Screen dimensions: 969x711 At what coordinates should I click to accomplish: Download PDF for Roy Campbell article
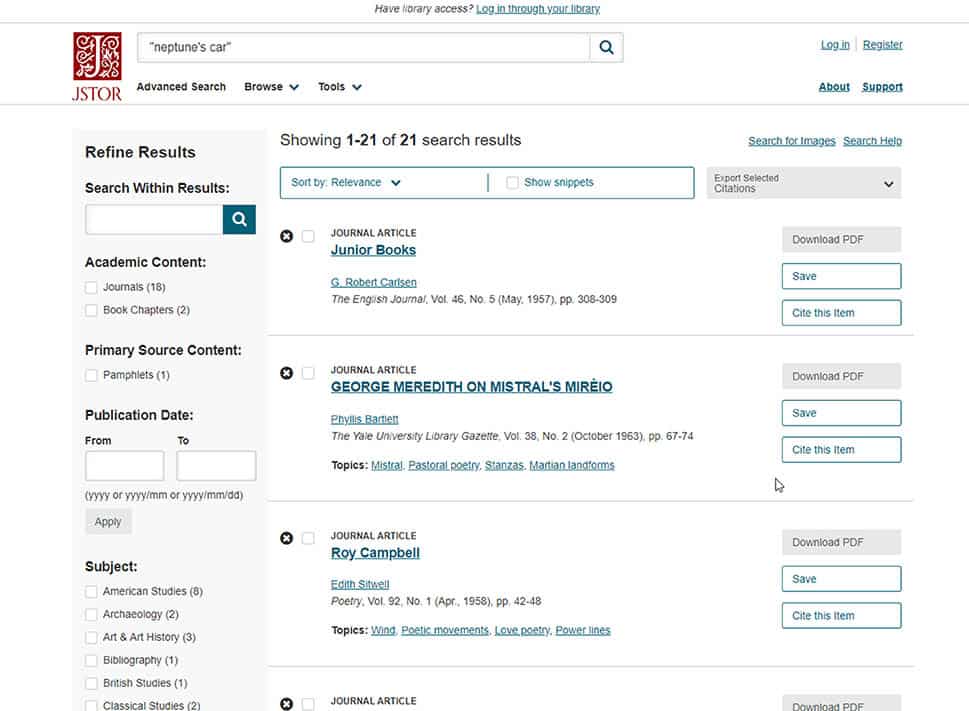841,542
